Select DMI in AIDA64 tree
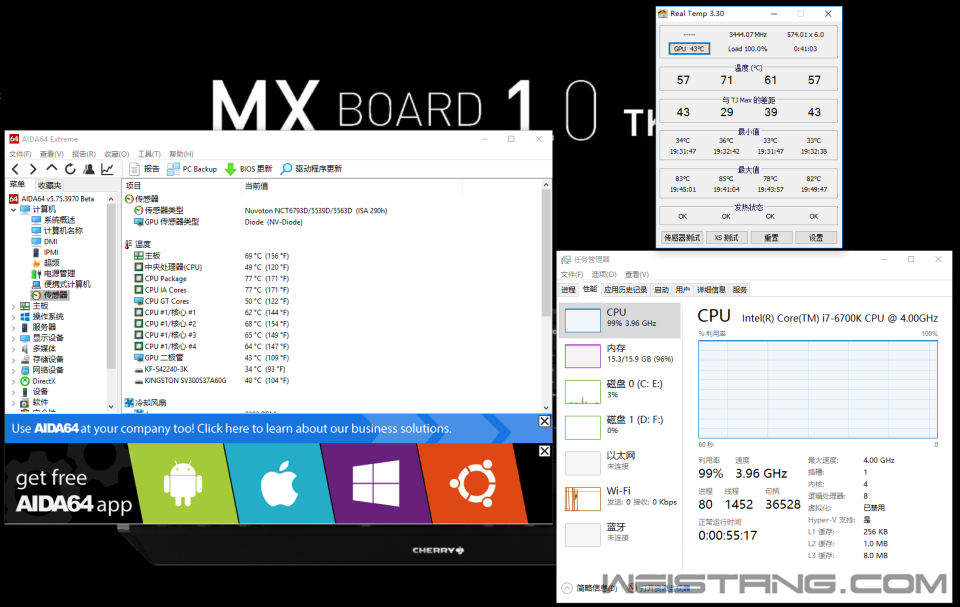 [x=45, y=241]
